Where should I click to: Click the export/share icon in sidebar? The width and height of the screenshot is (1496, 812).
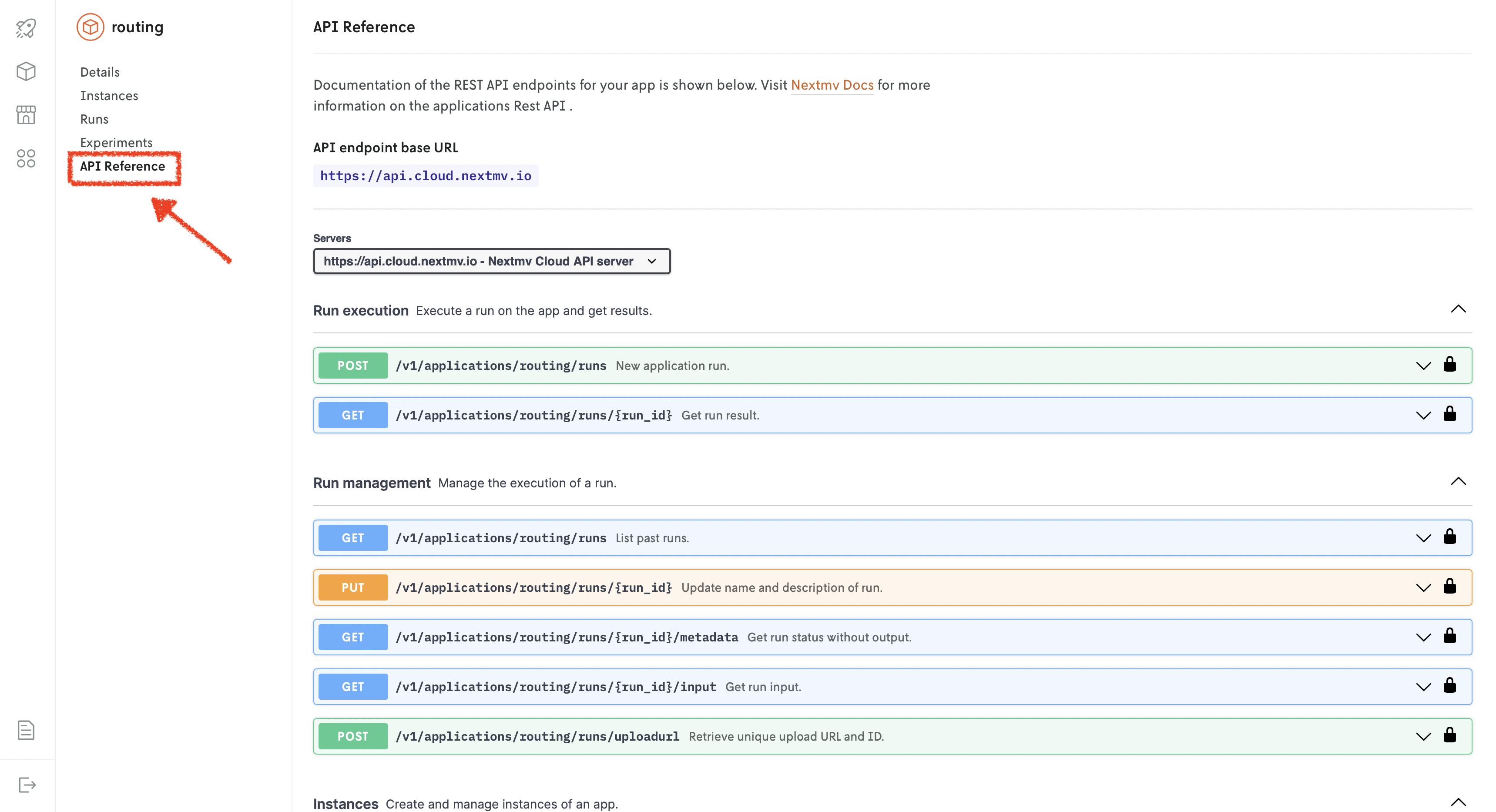[x=27, y=785]
